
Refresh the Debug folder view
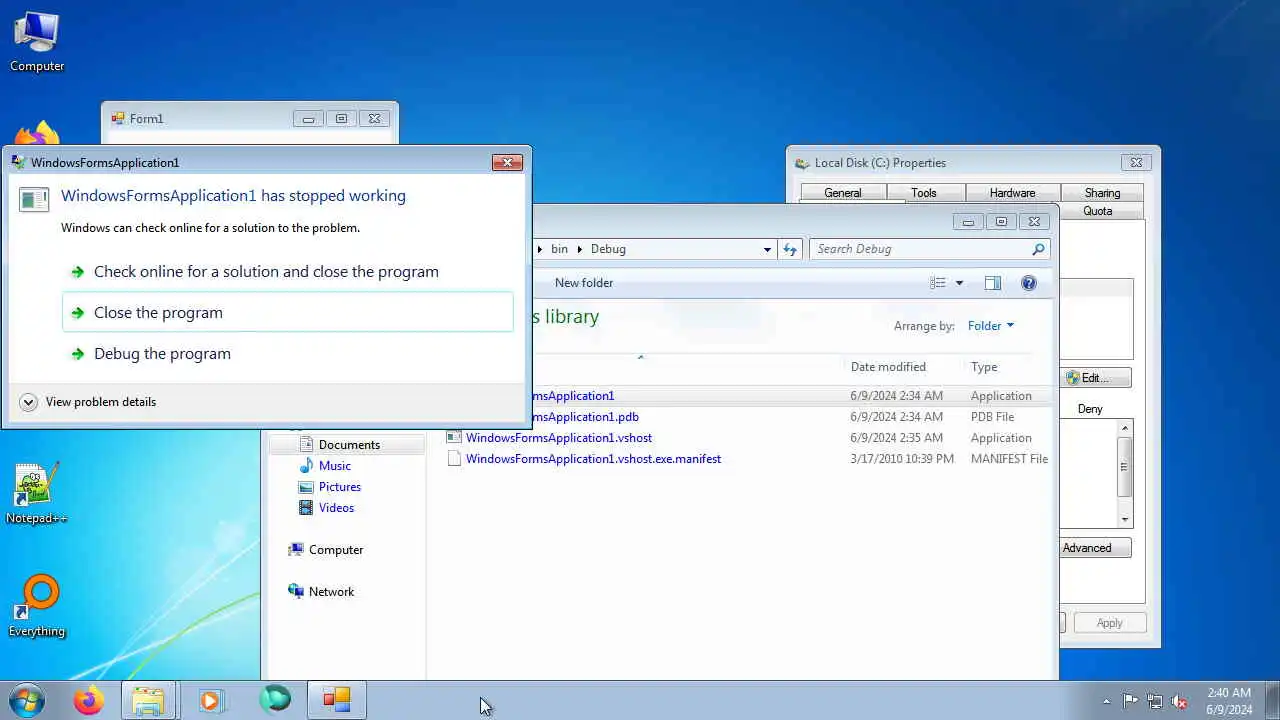point(790,249)
